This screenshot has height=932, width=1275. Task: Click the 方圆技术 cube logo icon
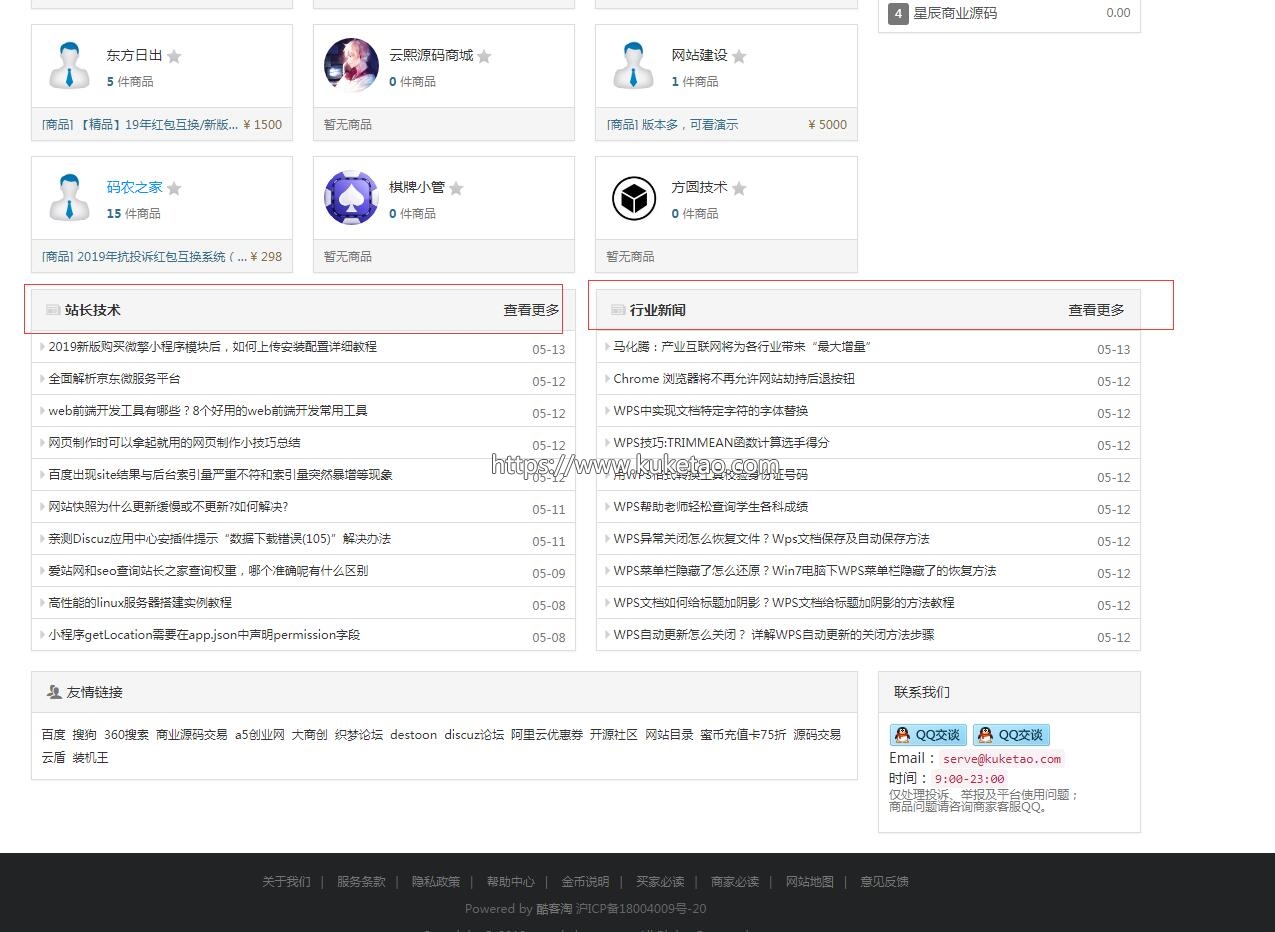tap(633, 198)
